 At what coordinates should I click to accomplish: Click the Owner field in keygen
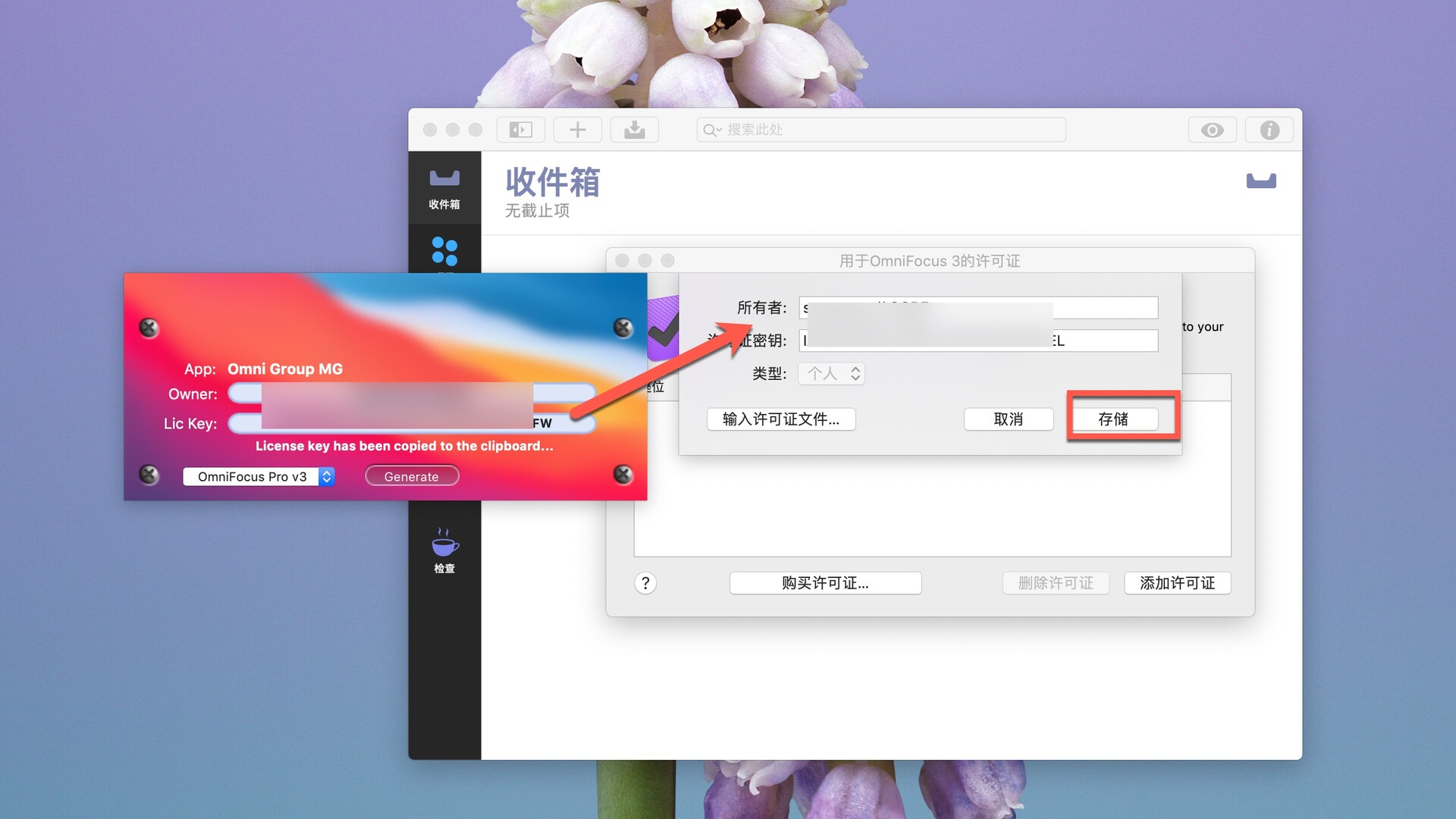pyautogui.click(x=412, y=394)
